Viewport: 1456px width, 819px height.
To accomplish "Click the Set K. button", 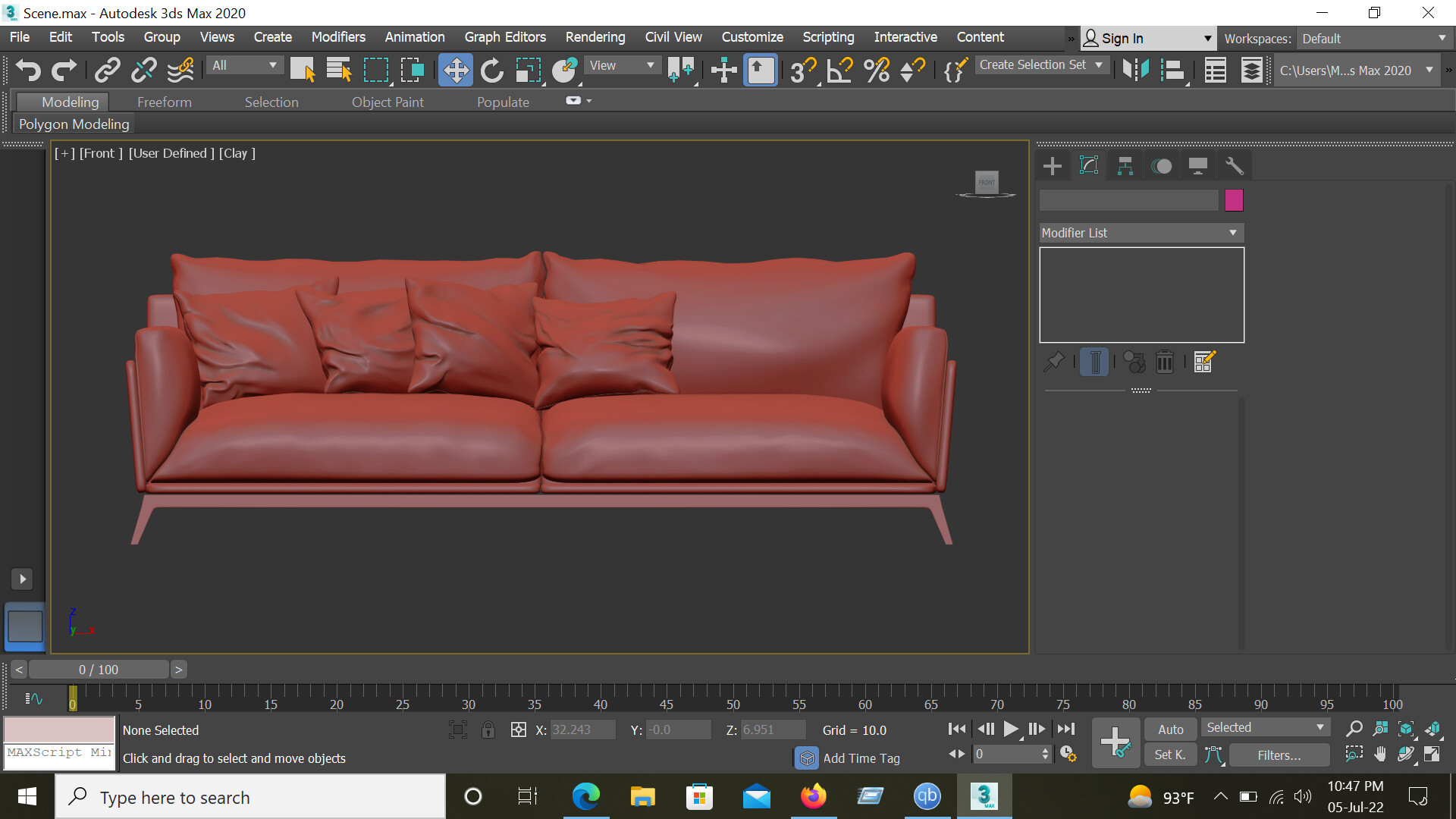I will pyautogui.click(x=1170, y=755).
